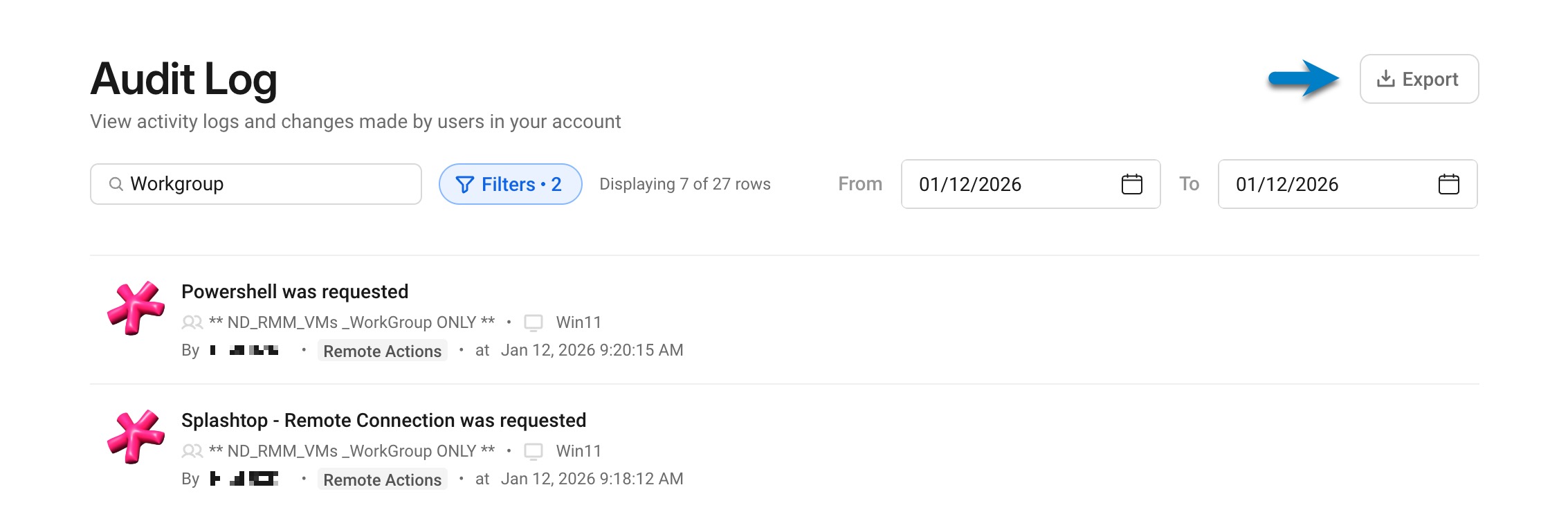Click the download icon in Export

click(1385, 79)
